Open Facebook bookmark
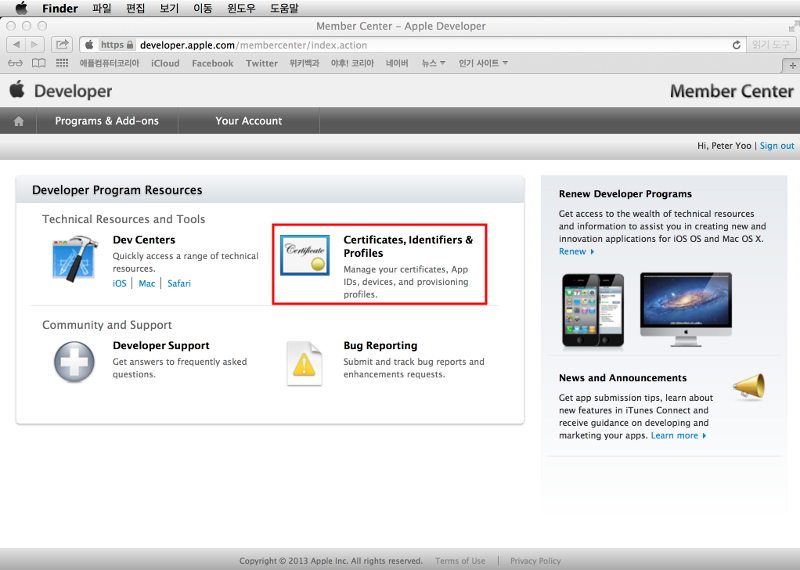 pos(212,63)
